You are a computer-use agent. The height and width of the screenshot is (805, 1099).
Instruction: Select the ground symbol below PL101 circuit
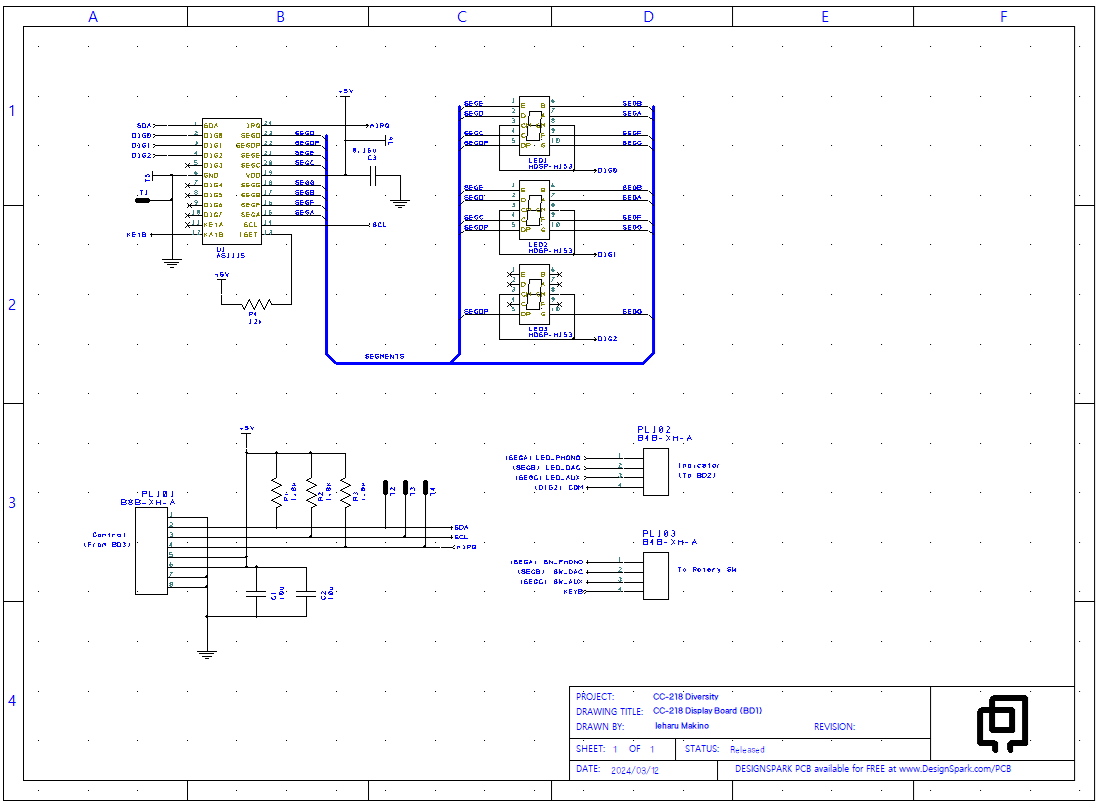206,655
